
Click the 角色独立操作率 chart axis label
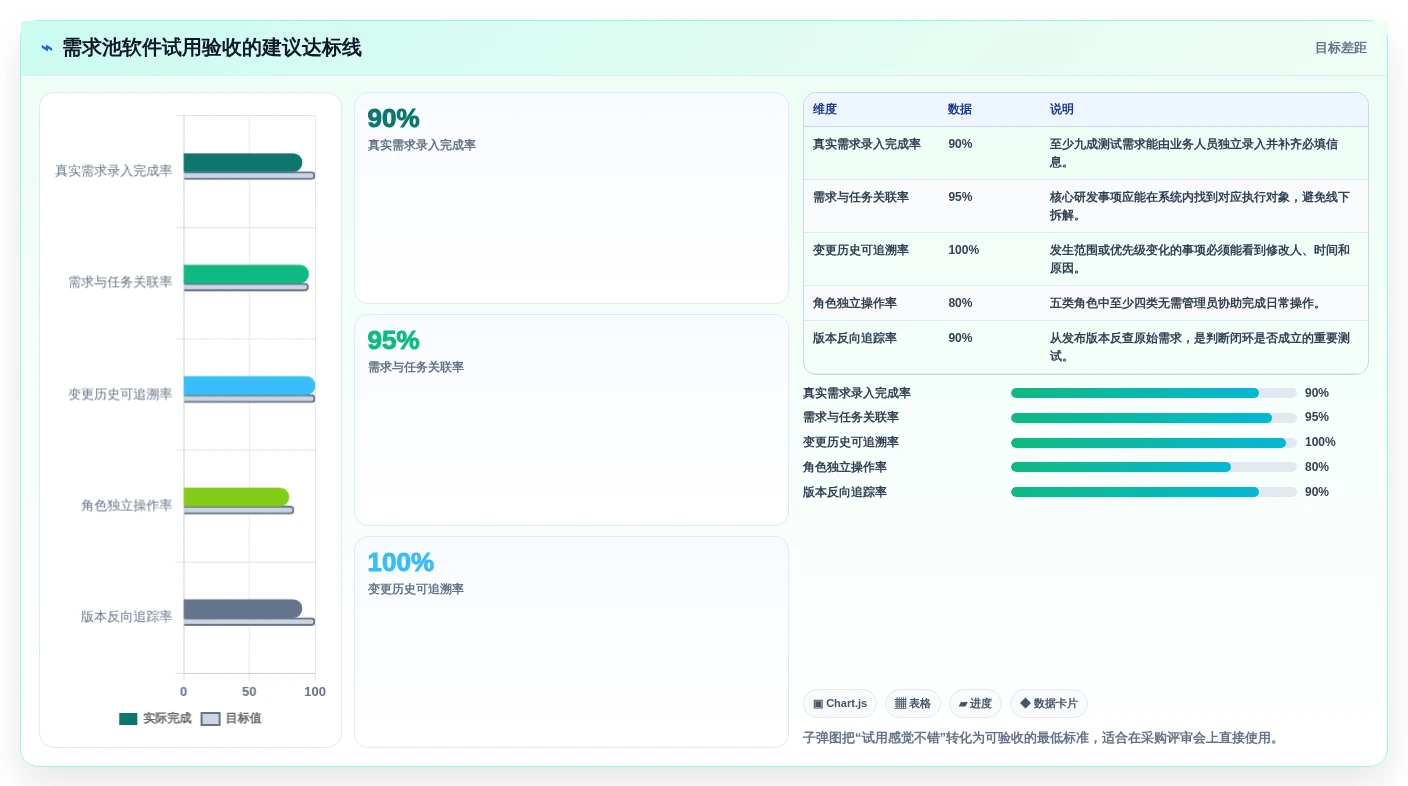point(127,506)
